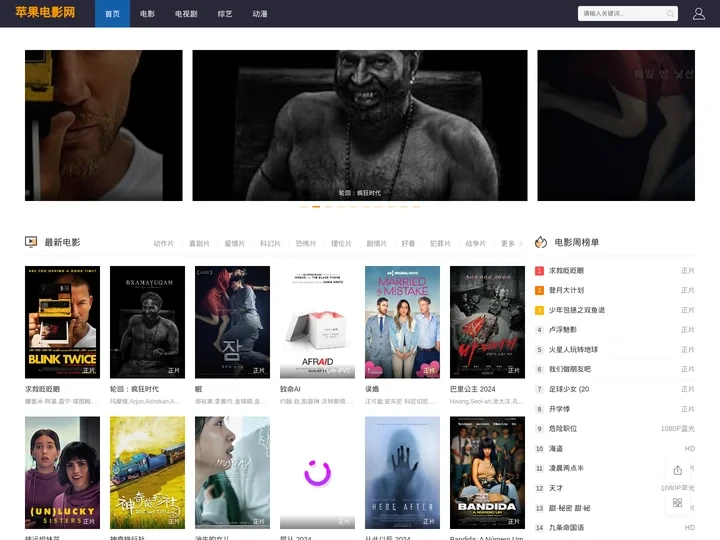
Task: Open the AFRAID movie poster
Action: [x=317, y=322]
